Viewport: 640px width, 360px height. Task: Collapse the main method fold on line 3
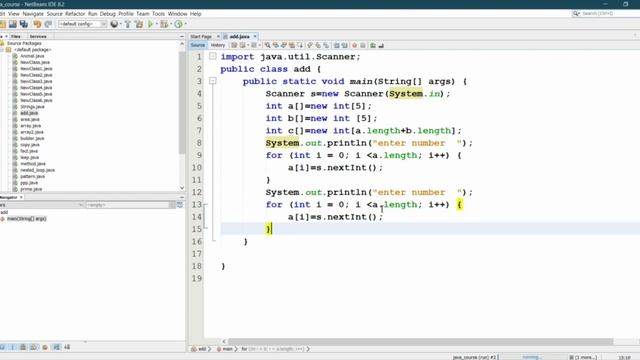pos(213,81)
